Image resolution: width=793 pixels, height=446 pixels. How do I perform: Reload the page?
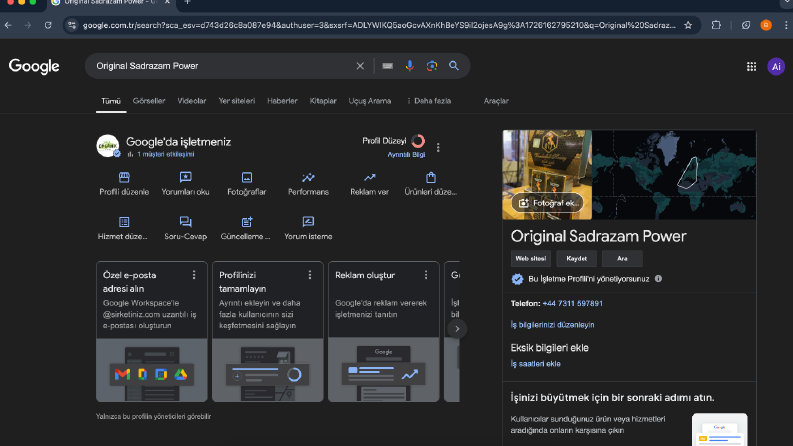(x=48, y=25)
